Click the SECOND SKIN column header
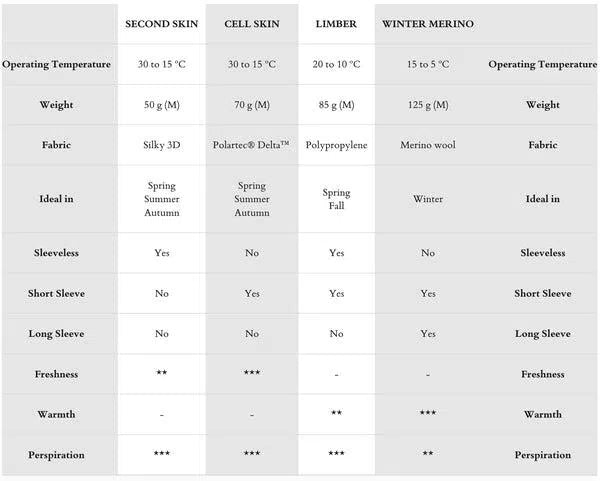This screenshot has width=600, height=481. click(162, 24)
